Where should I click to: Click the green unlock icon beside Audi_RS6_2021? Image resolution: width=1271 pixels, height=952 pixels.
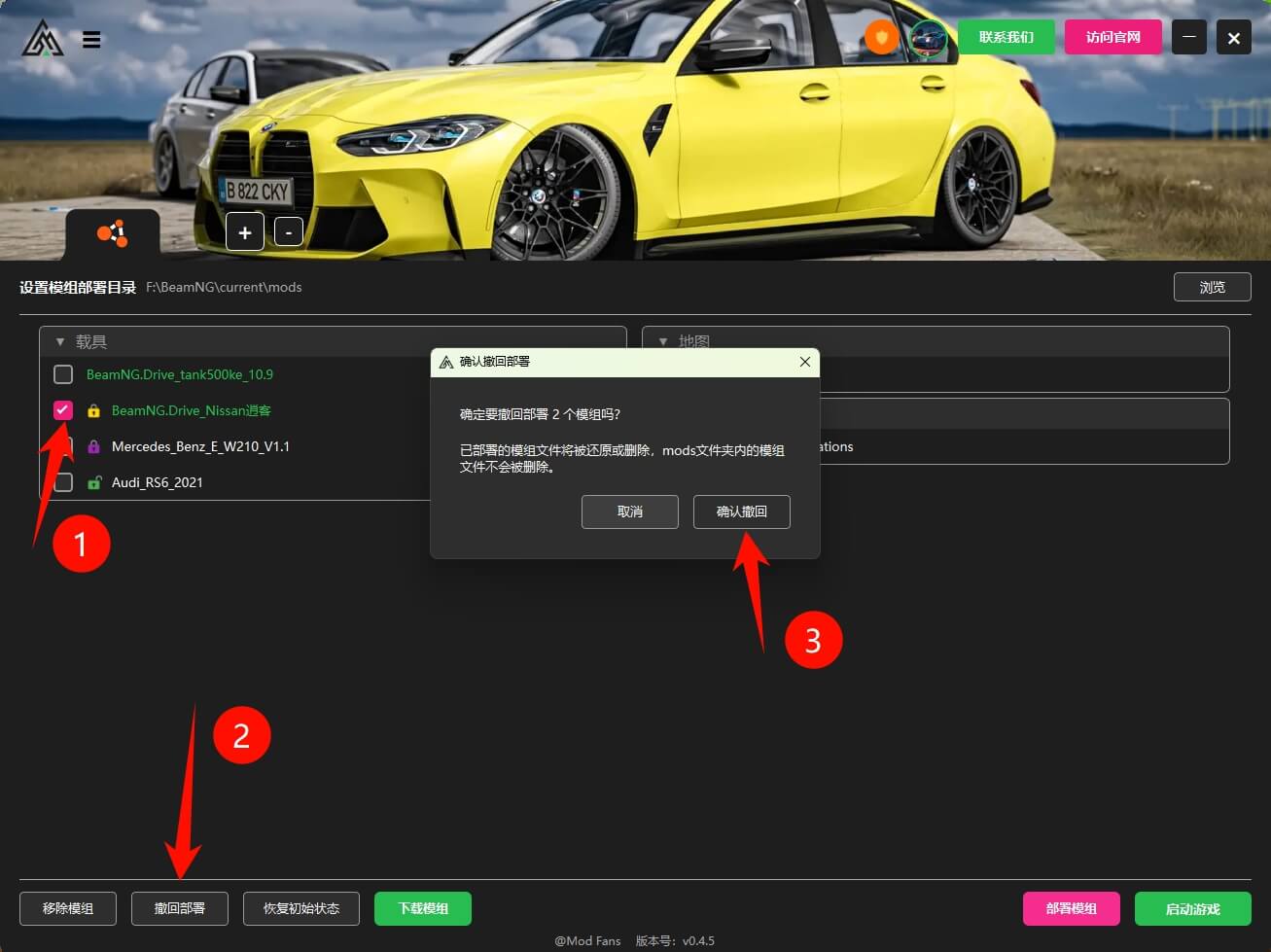point(94,482)
